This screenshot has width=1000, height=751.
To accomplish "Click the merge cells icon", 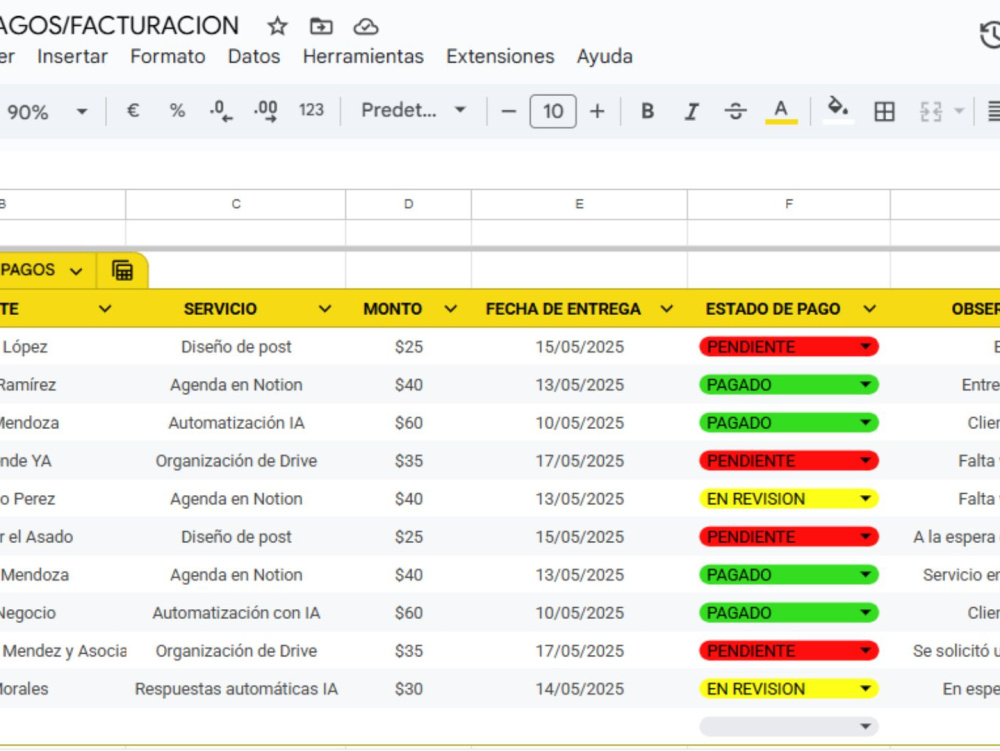I will pos(930,112).
